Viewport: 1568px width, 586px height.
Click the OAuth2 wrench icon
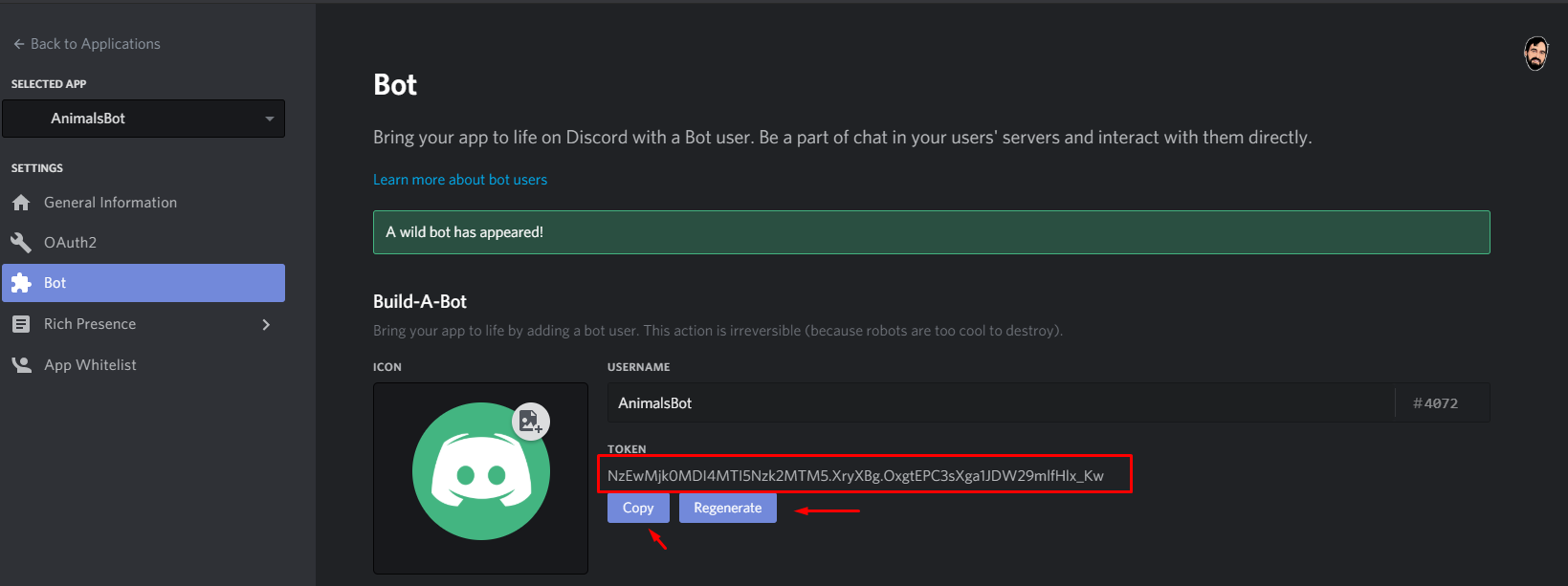[21, 243]
